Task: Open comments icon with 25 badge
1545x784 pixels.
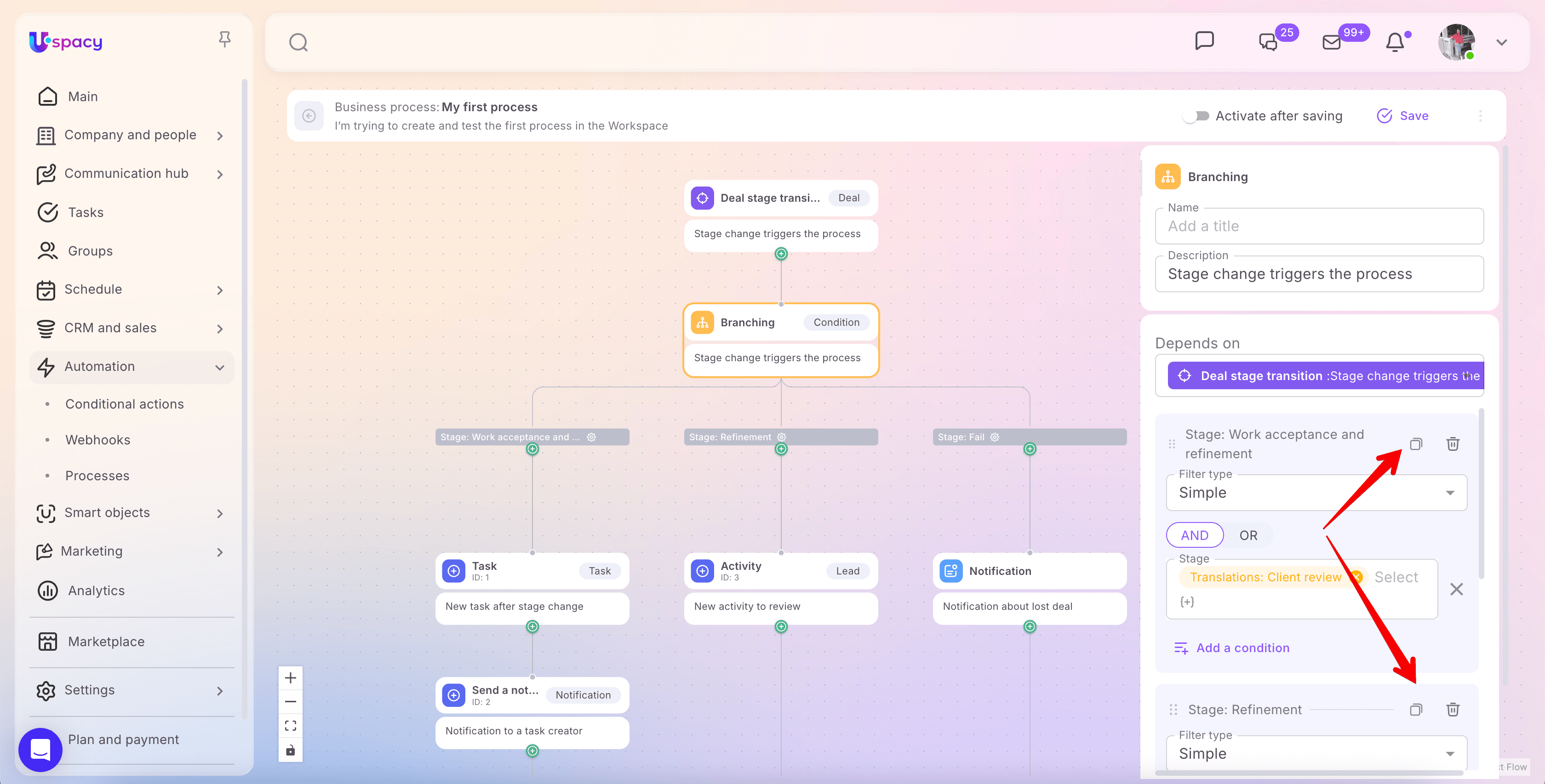Action: pos(1269,41)
